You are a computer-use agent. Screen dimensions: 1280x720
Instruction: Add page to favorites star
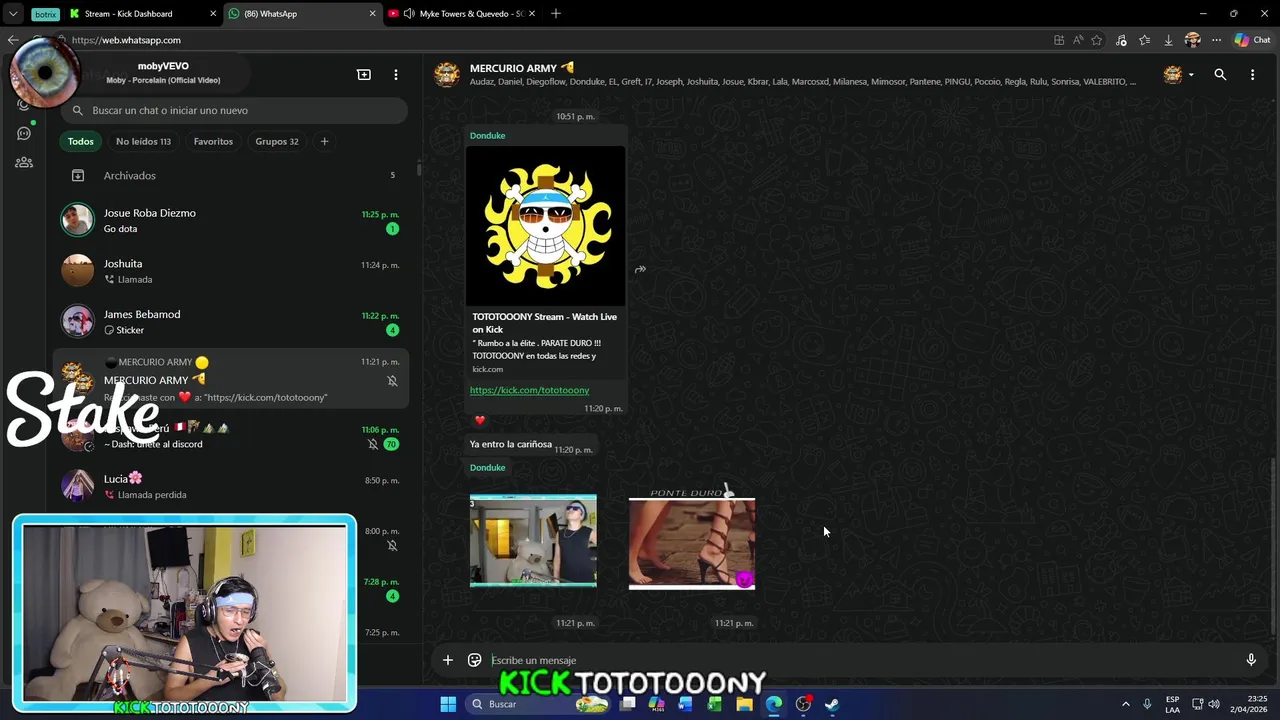pyautogui.click(x=1097, y=40)
